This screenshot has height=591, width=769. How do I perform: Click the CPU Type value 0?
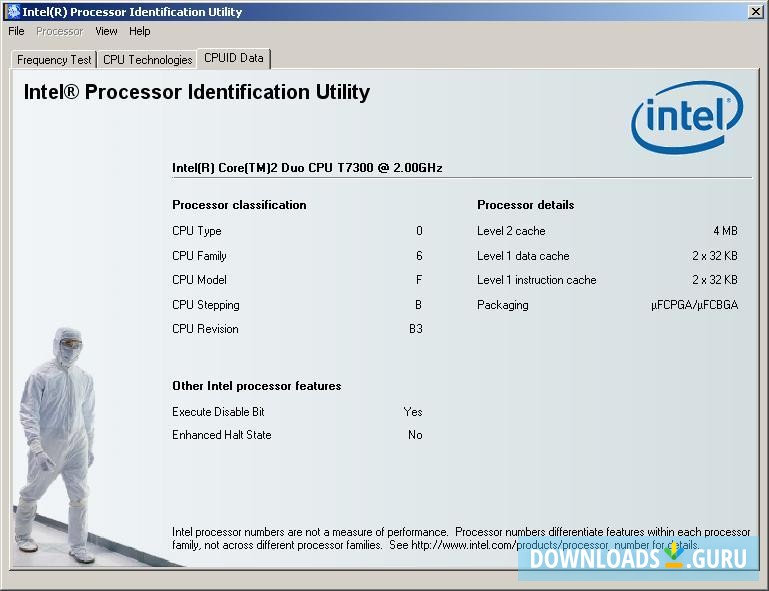point(419,231)
